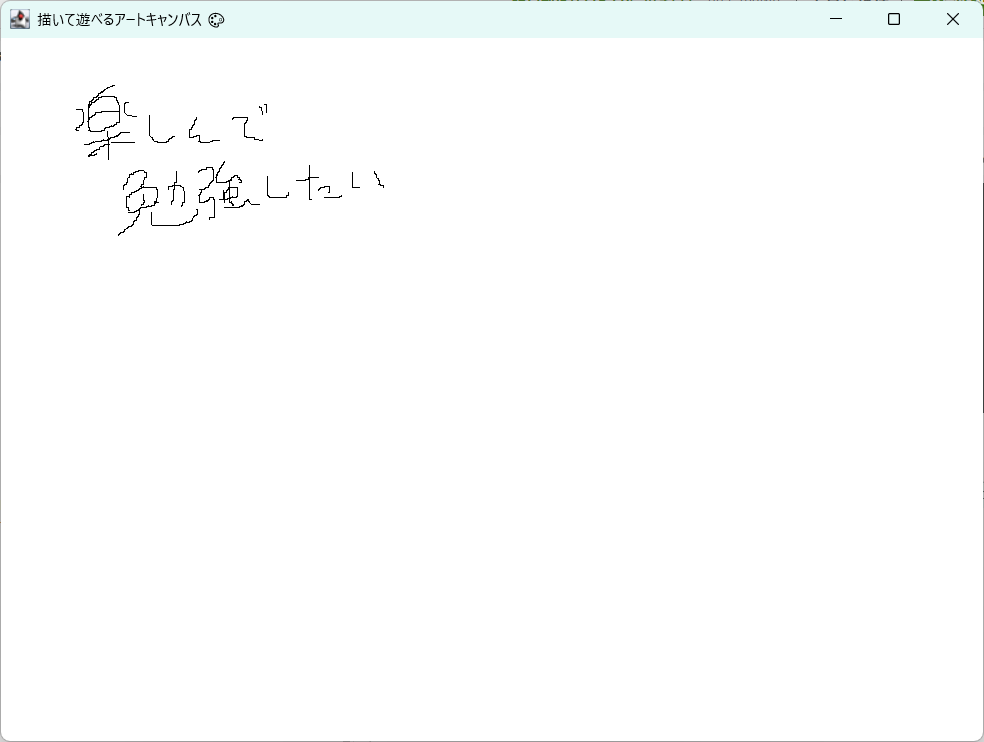The height and width of the screenshot is (742, 984).
Task: Close the art canvas window
Action: [x=952, y=19]
